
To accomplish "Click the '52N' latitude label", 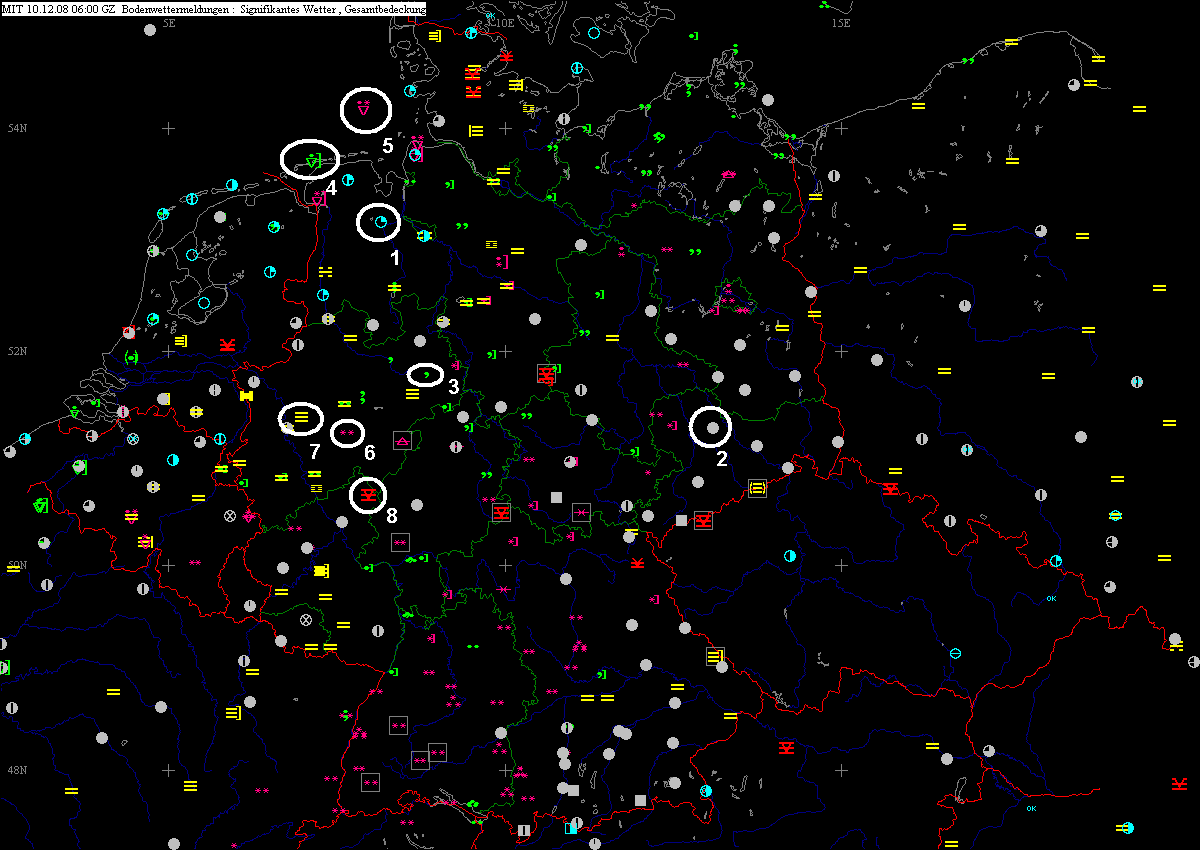I will (17, 351).
